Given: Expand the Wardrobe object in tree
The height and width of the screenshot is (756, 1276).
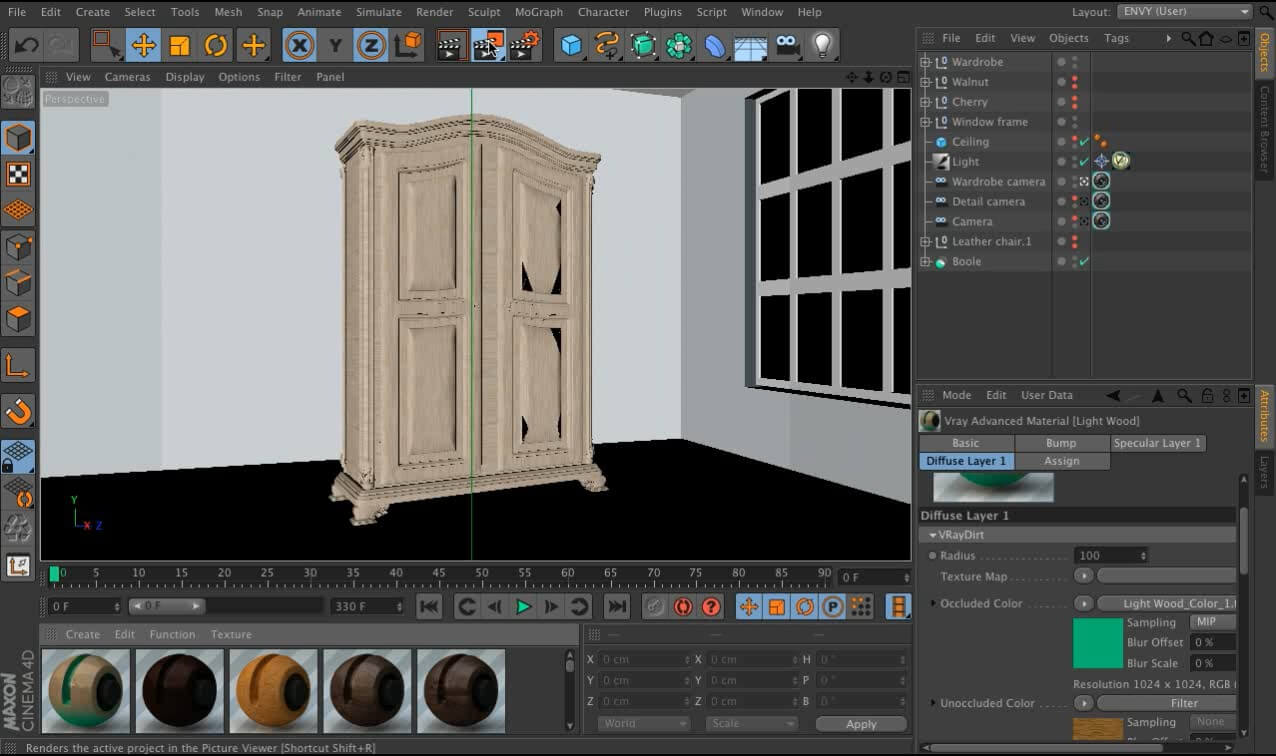Looking at the screenshot, I should click(x=925, y=62).
